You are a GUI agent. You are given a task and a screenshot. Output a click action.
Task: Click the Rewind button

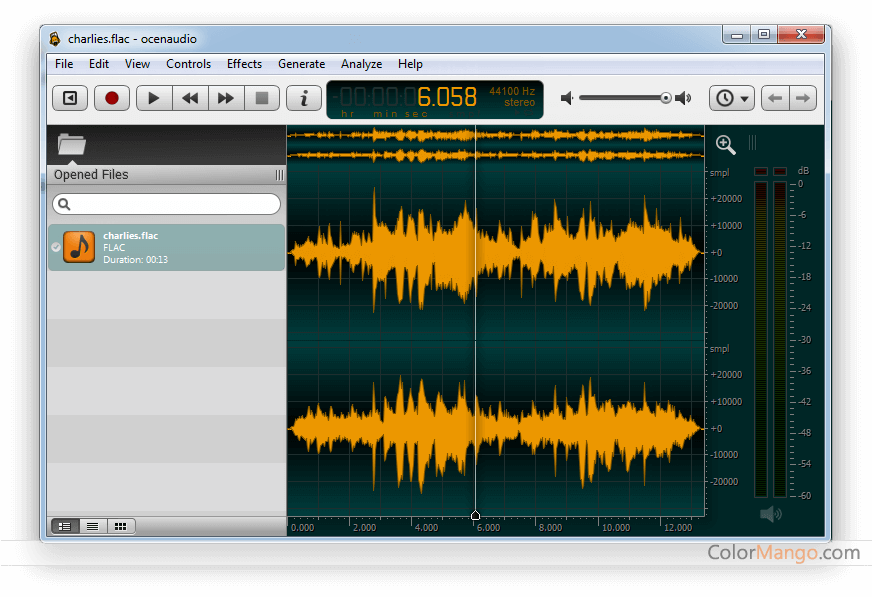[190, 98]
